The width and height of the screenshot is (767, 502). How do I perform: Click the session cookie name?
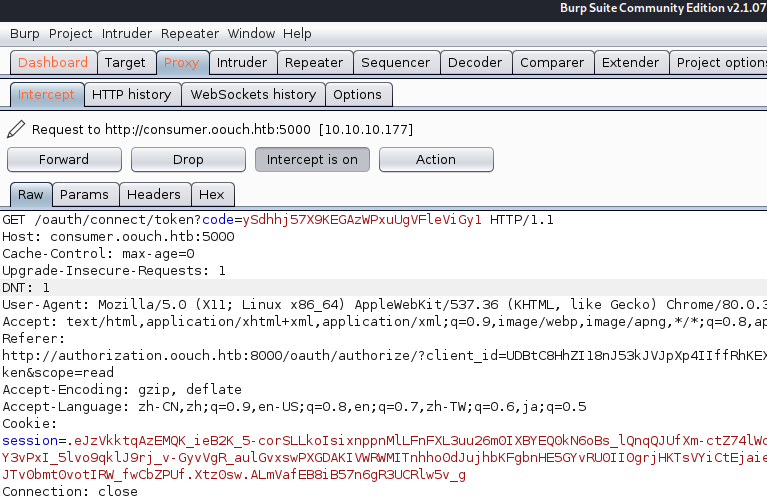[30, 441]
